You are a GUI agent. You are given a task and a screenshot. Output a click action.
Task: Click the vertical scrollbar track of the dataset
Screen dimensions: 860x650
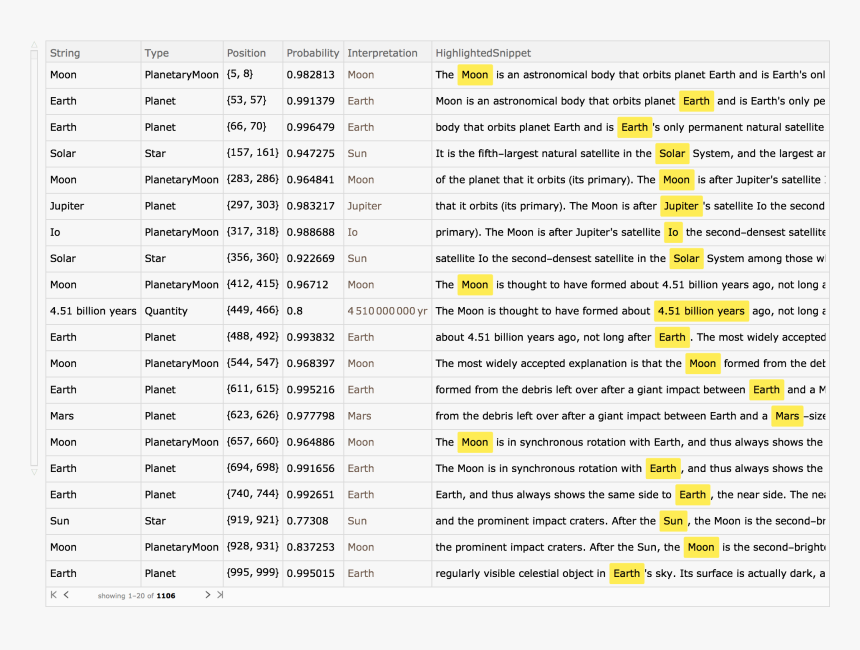click(x=34, y=258)
